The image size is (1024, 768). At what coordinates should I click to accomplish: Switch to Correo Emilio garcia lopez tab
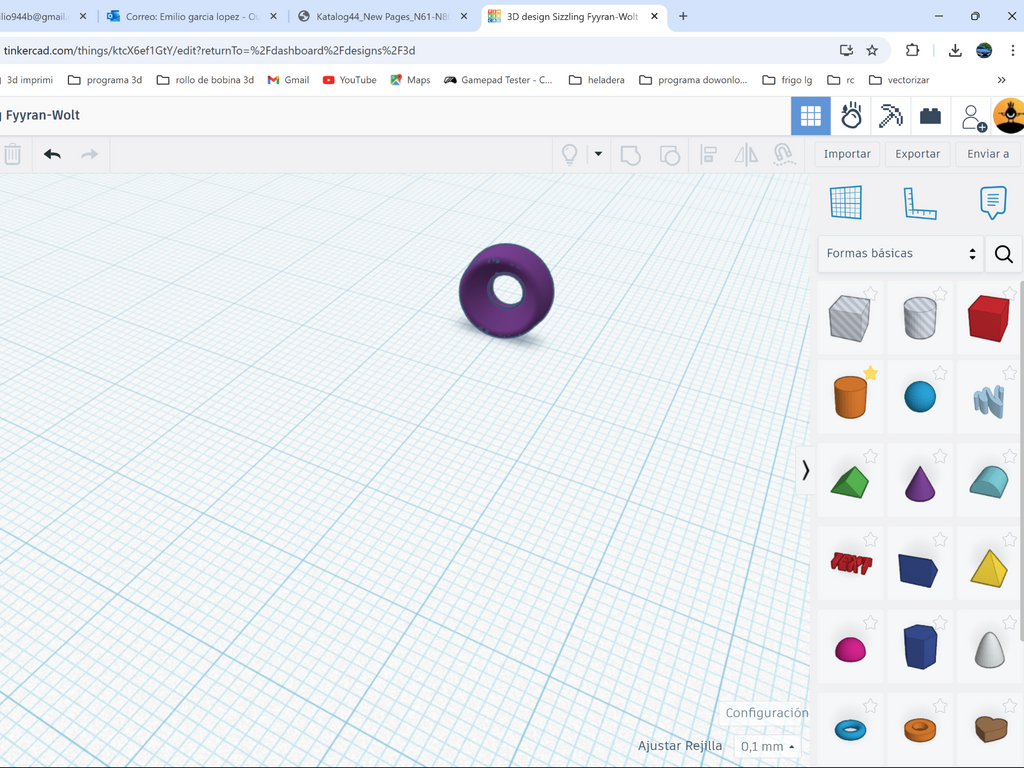(192, 16)
